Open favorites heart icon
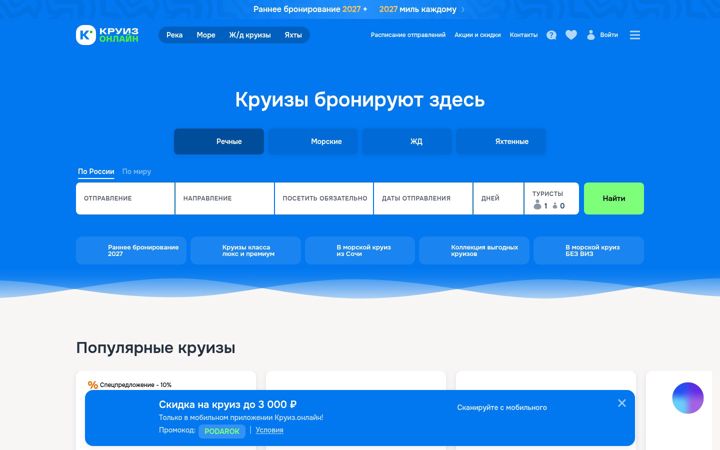Screen dimensions: 720x450 (x=571, y=35)
